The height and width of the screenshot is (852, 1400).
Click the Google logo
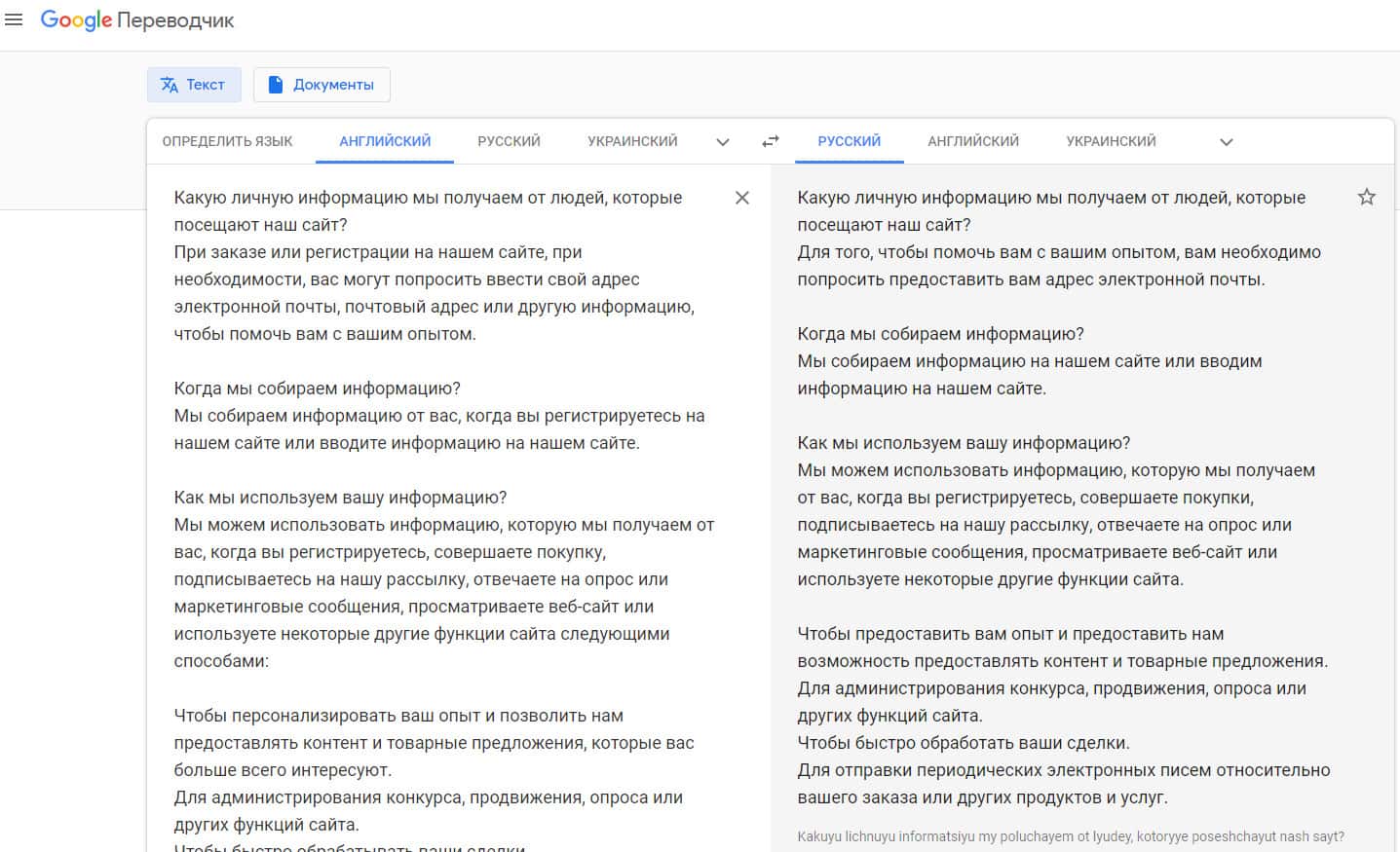point(76,20)
